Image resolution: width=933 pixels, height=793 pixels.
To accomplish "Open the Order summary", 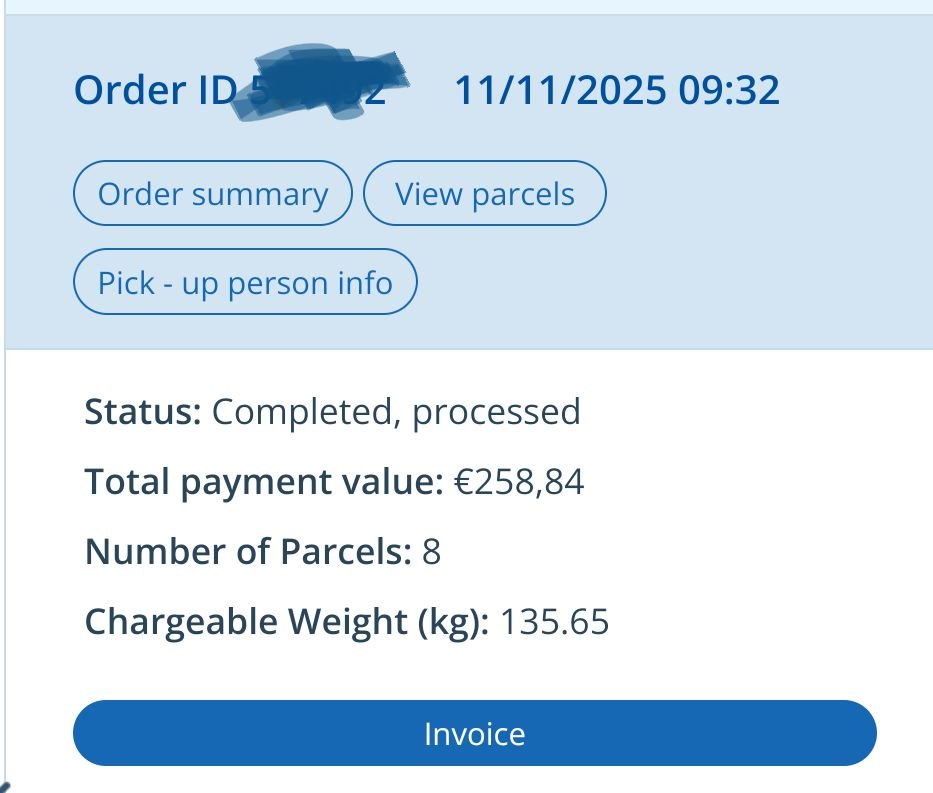I will (212, 194).
